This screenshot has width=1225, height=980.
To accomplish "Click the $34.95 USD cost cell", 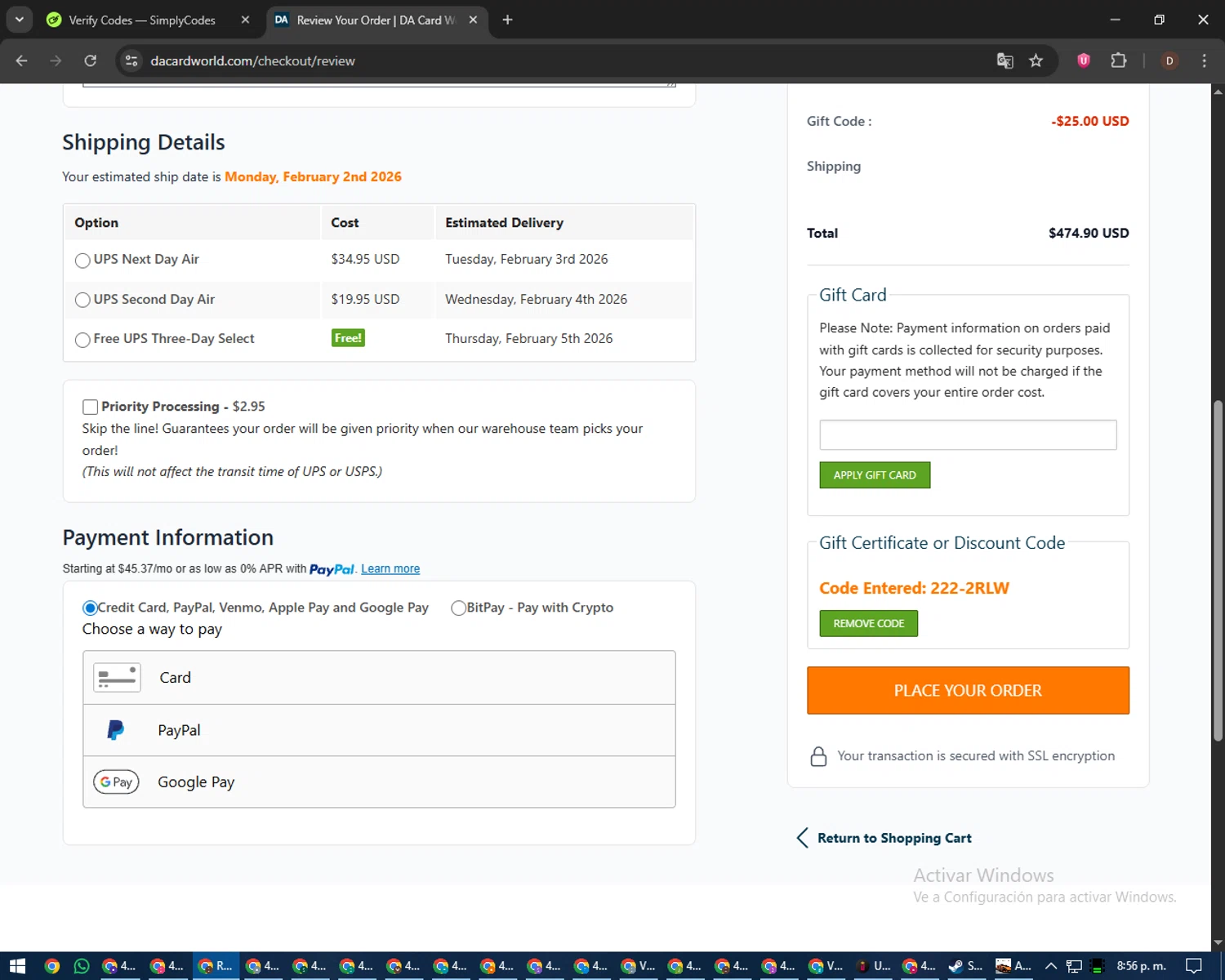I will [365, 259].
